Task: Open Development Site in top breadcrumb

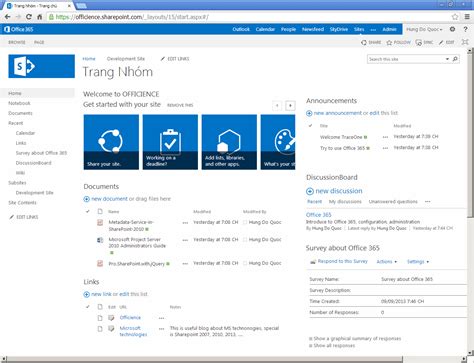Action: (x=126, y=59)
